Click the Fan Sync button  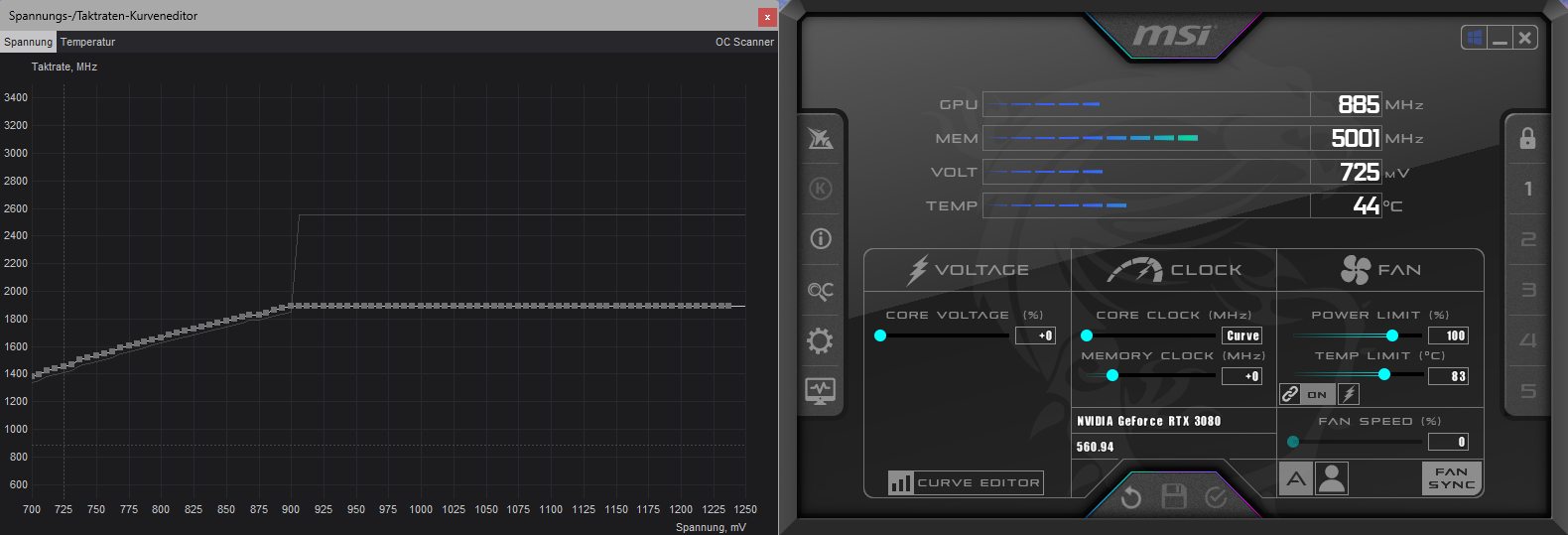coord(1451,478)
